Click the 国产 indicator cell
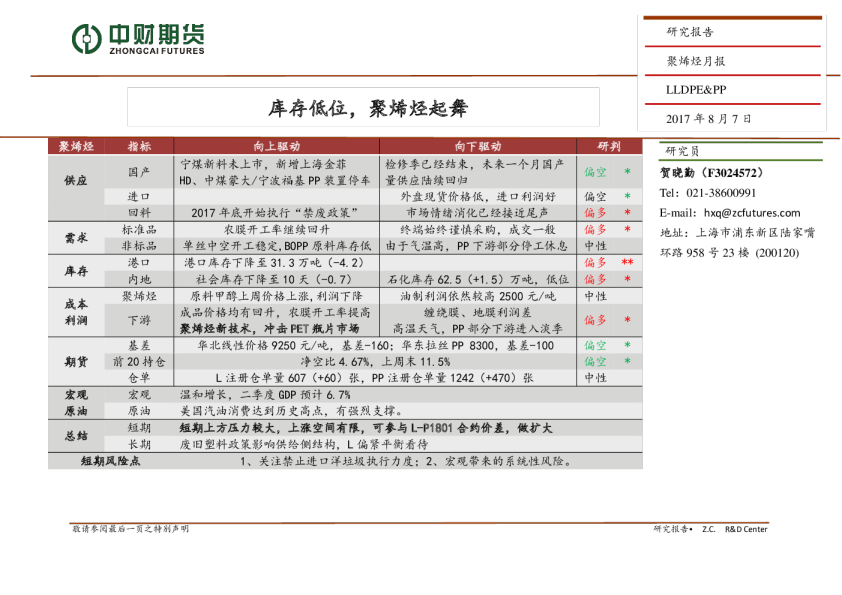The width and height of the screenshot is (842, 595). pos(139,172)
